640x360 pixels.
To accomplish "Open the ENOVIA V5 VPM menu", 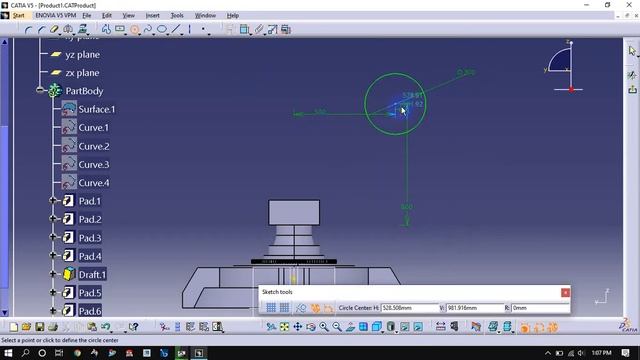I will click(56, 16).
